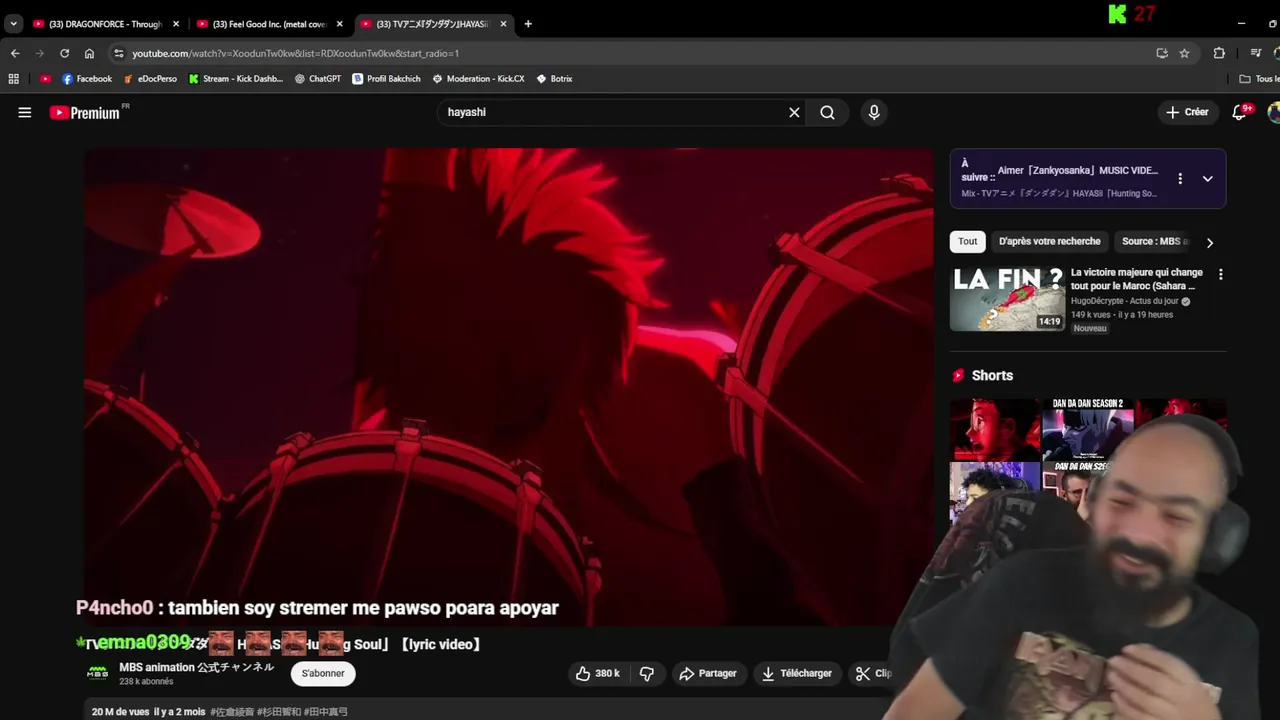This screenshot has width=1280, height=720.
Task: Open the Moderation - Kick.CX bookmark
Action: point(478,79)
